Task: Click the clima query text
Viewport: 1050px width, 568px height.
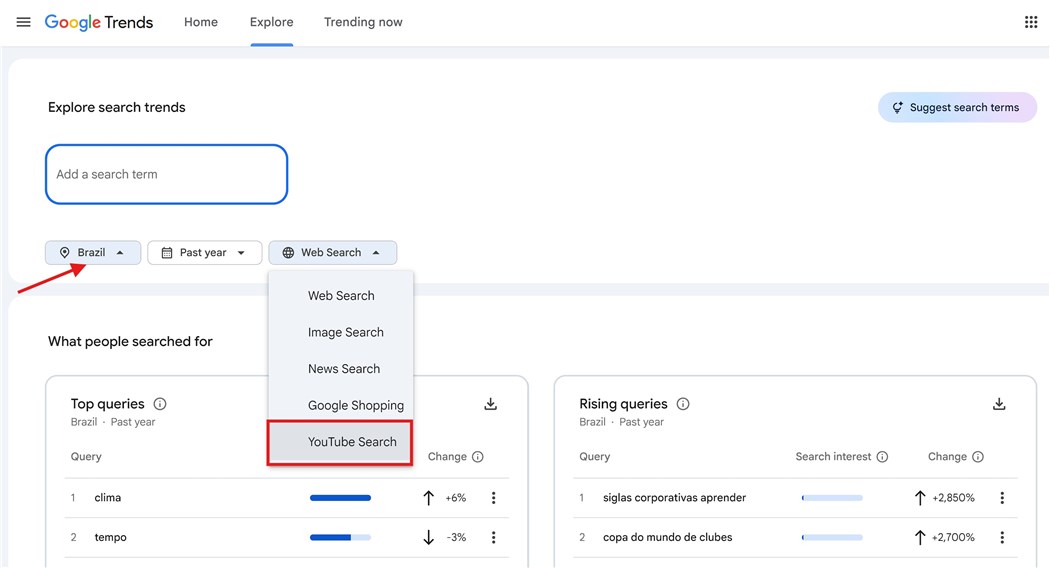Action: 108,498
